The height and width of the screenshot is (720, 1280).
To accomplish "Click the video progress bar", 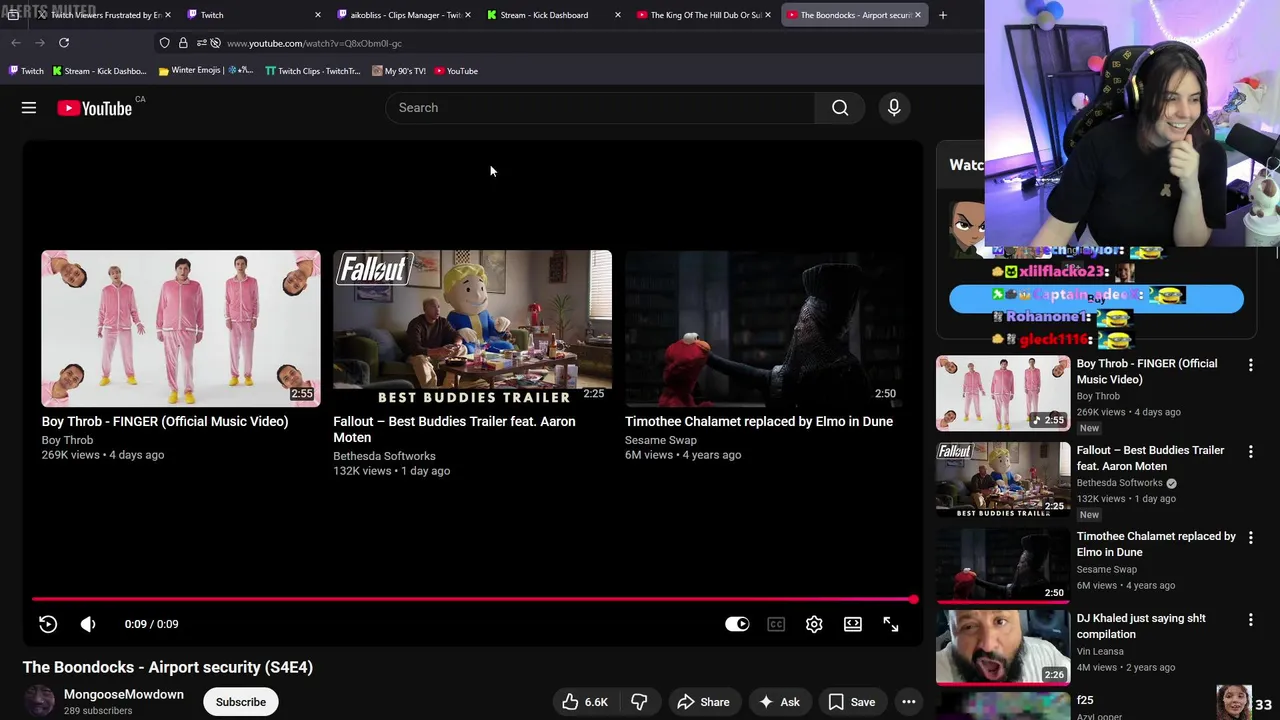I will (473, 599).
